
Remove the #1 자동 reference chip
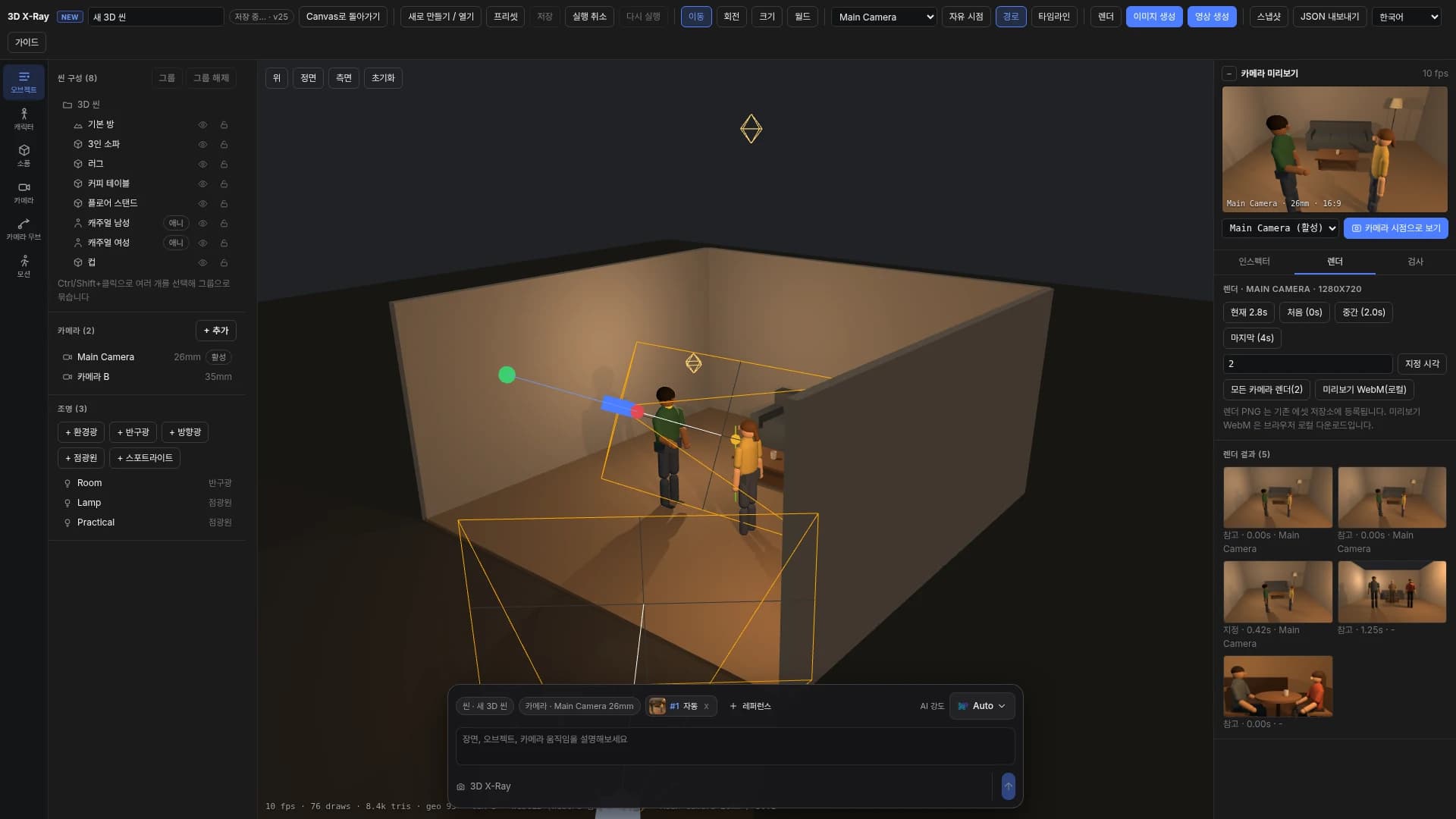706,706
